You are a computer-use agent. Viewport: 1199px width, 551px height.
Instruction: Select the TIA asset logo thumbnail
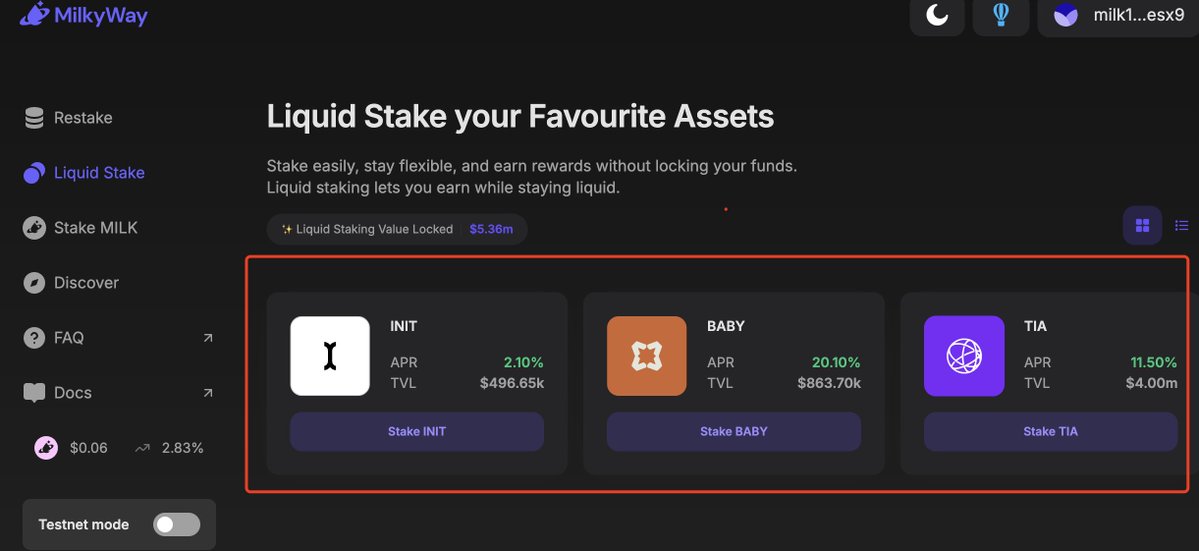click(x=964, y=356)
